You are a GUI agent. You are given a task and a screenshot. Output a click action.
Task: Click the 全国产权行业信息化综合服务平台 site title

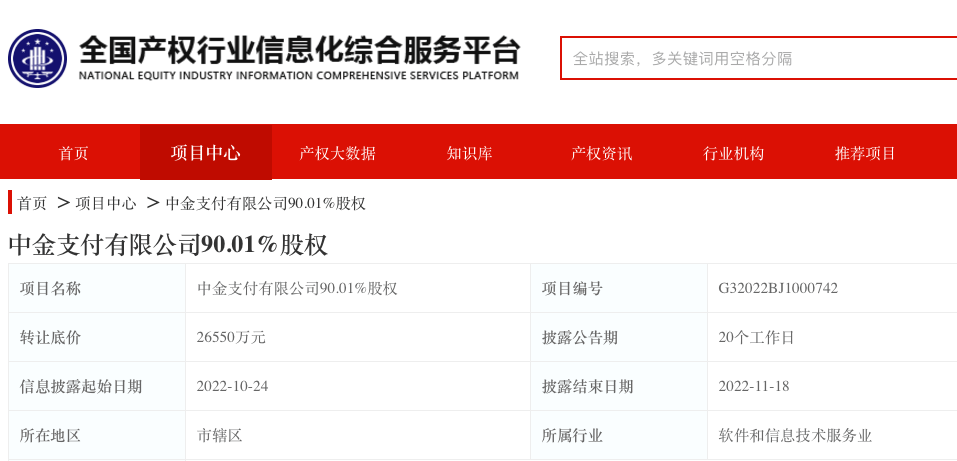pos(299,51)
